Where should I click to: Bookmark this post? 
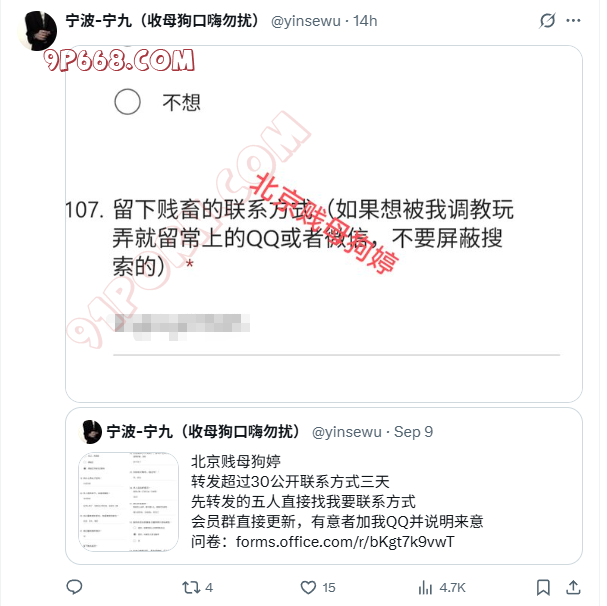pos(543,587)
